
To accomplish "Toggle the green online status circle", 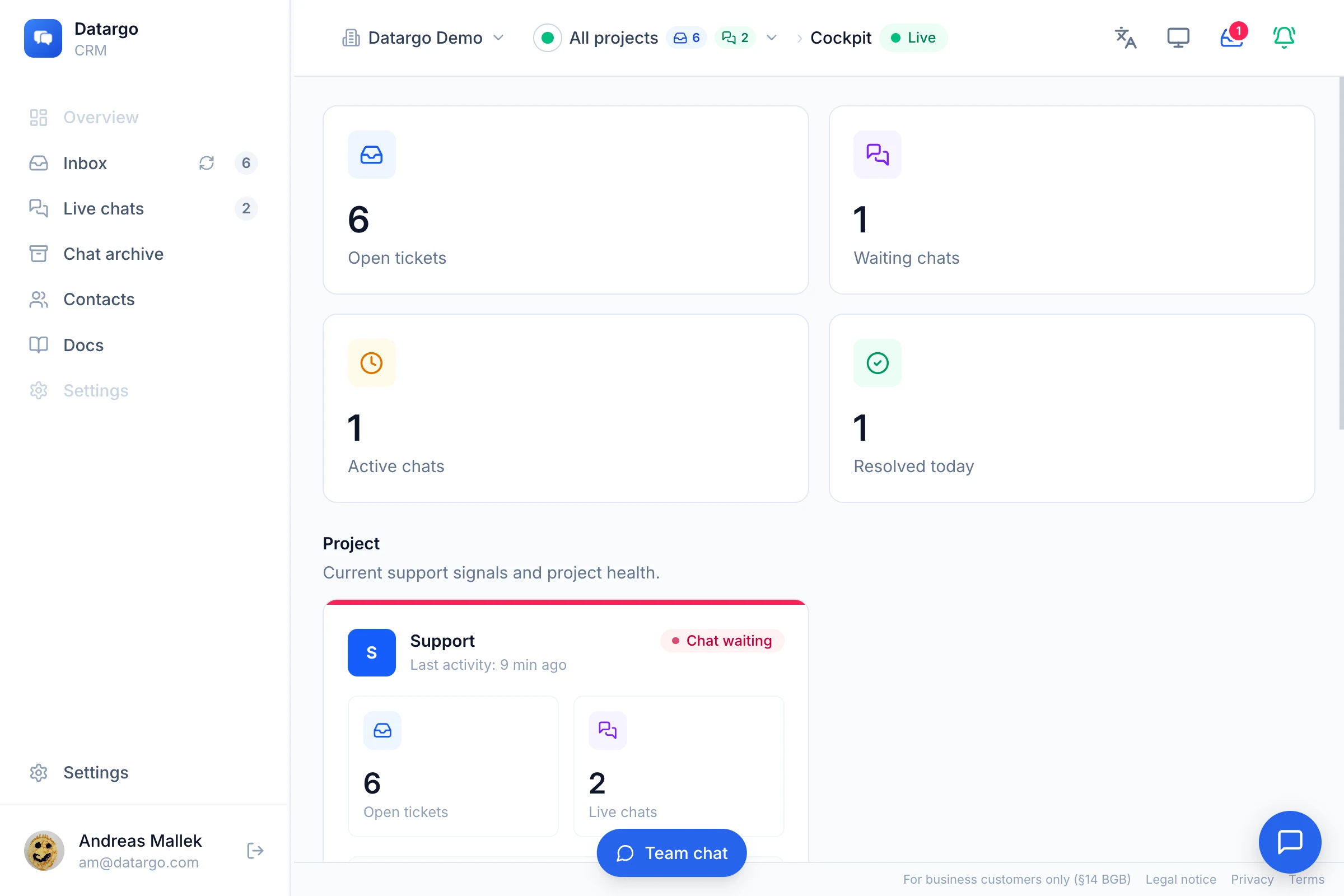I will coord(547,38).
